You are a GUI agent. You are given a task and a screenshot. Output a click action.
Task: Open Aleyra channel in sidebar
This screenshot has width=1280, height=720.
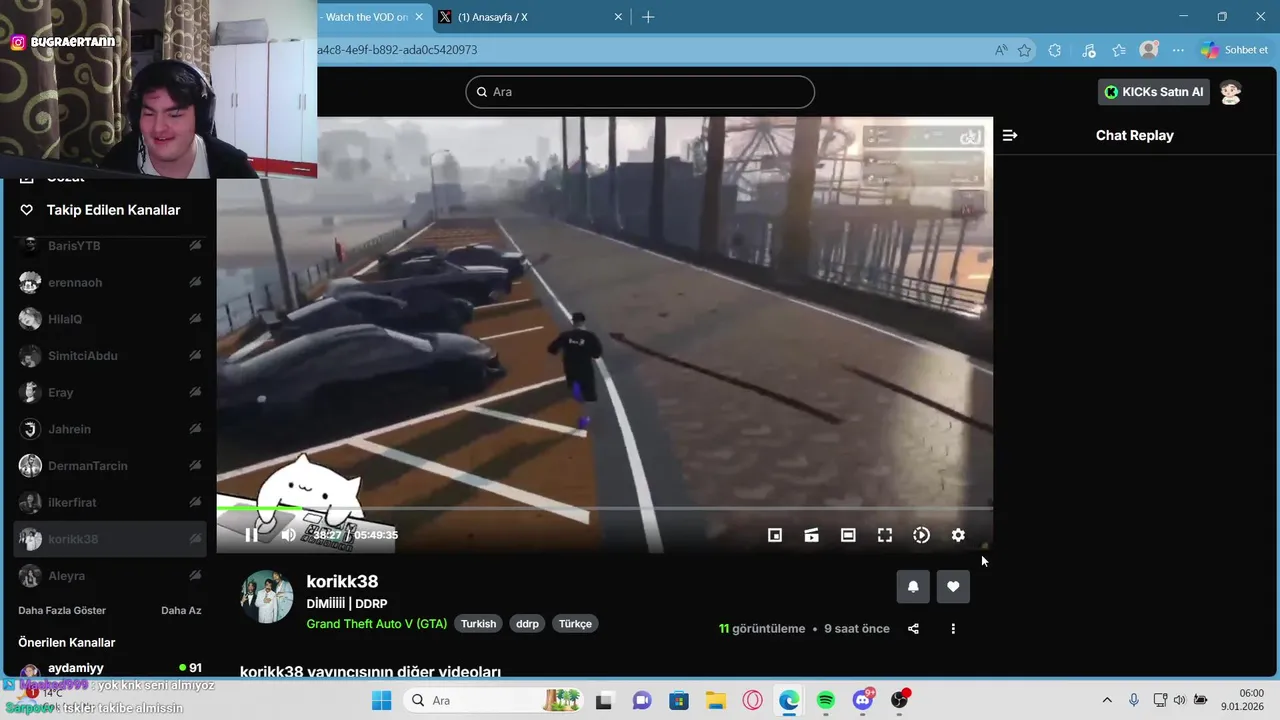pos(110,576)
